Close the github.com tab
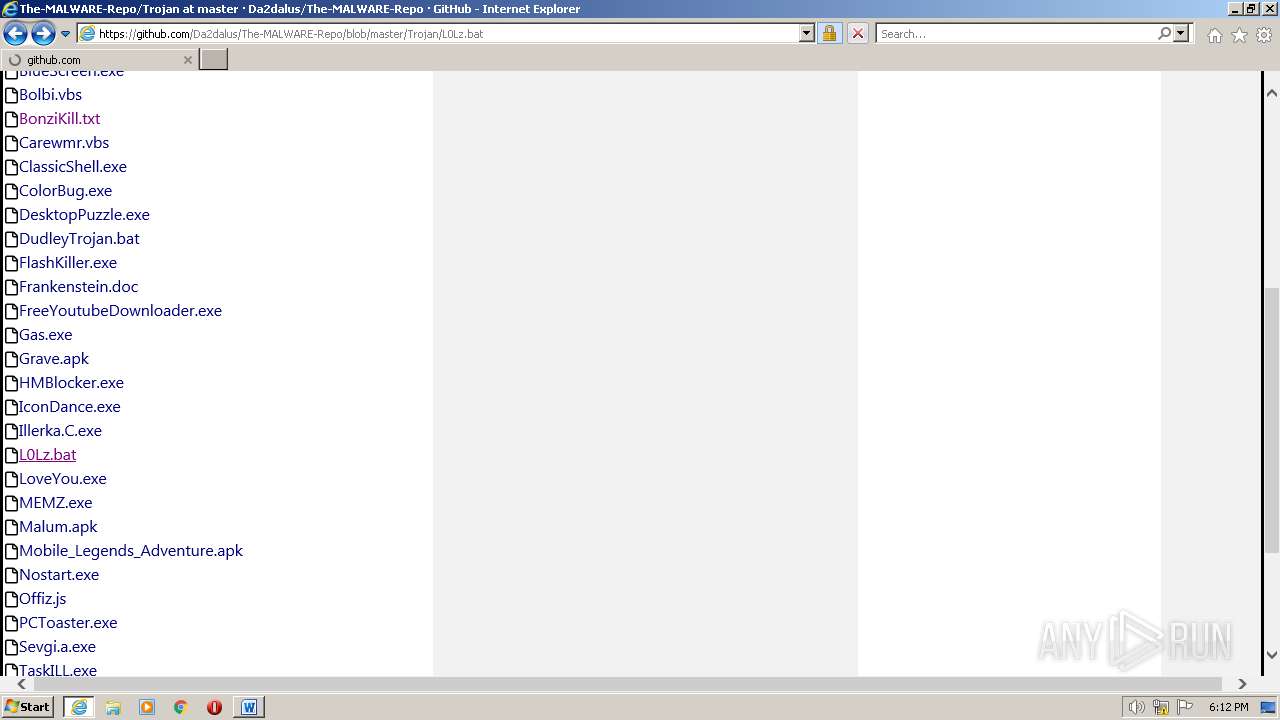This screenshot has height=720, width=1280. [187, 60]
